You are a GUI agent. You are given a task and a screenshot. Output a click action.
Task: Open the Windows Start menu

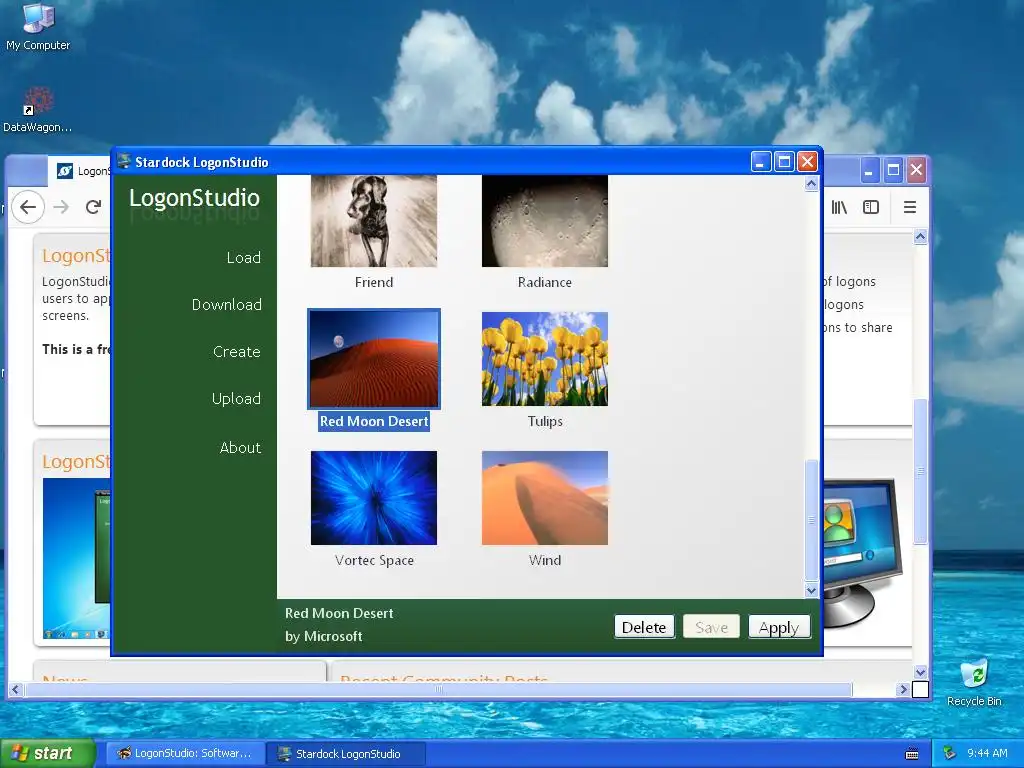point(47,754)
